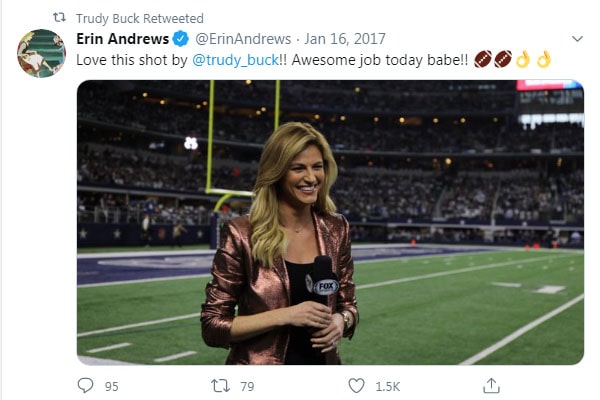Open Erin Andrews' profile avatar

[x=41, y=53]
